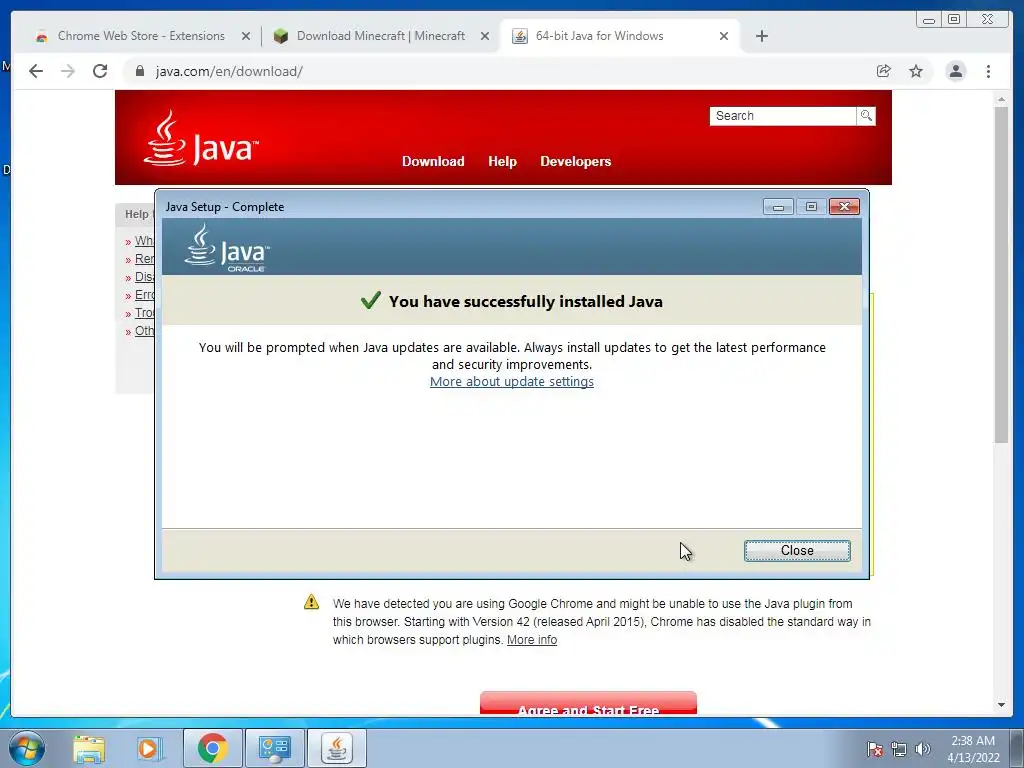Viewport: 1024px width, 768px height.
Task: Open More info link about Chrome plugins
Action: 532,640
